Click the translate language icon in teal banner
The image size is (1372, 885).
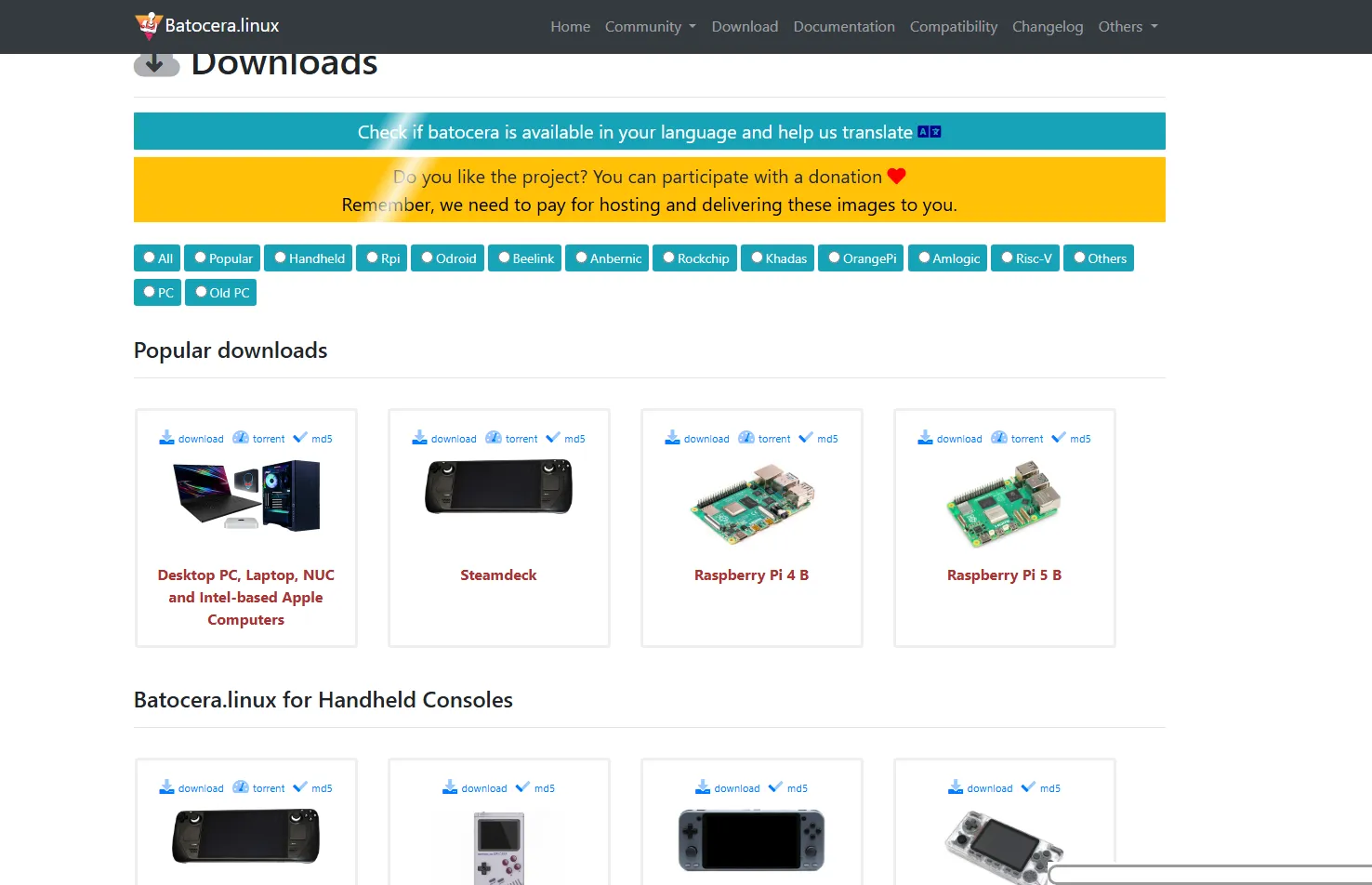click(930, 132)
